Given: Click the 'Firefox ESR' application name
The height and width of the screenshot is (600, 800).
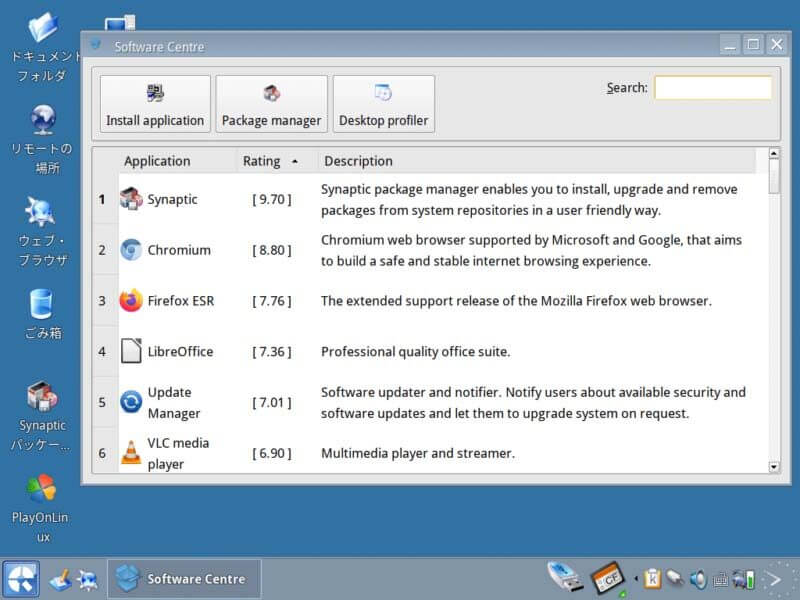Looking at the screenshot, I should [x=181, y=301].
